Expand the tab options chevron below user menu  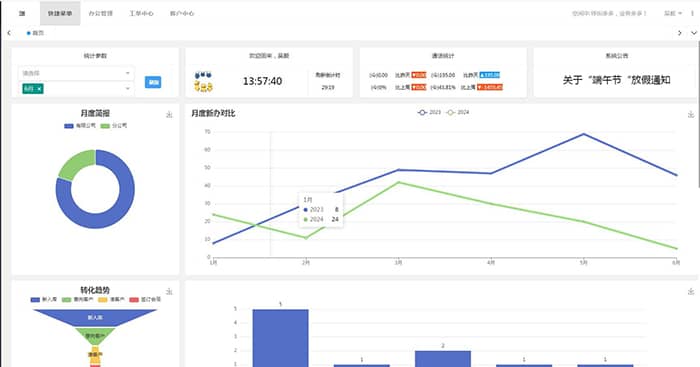(x=694, y=33)
